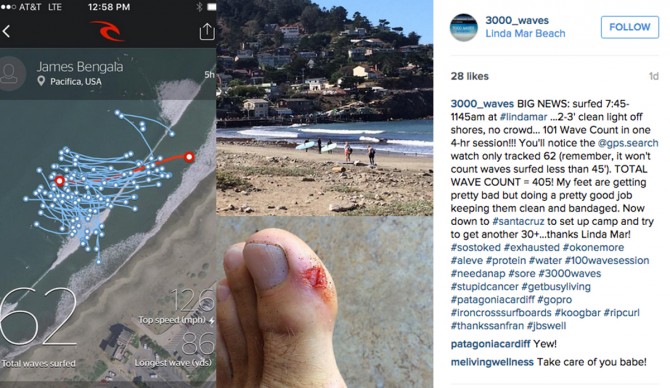This screenshot has width=670, height=388.
Task: Click the red end marker on beach
Action: (189, 157)
